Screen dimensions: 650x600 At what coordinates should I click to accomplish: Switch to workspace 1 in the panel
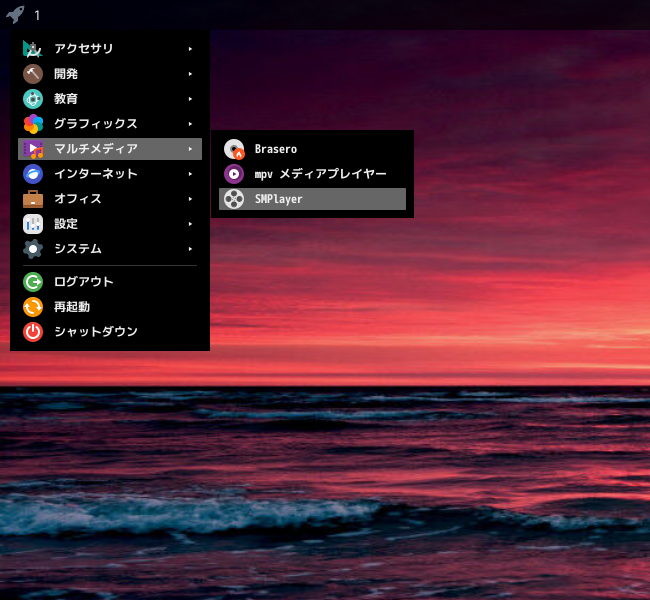coord(37,15)
